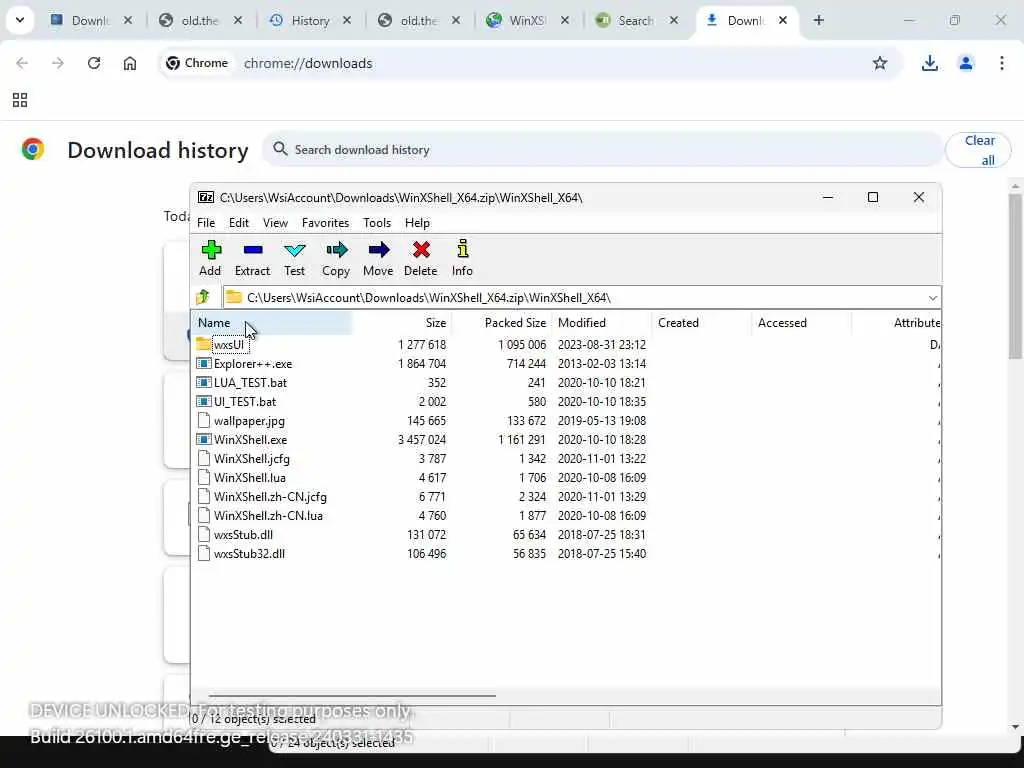Click the LUA_TEST.bat file icon
This screenshot has height=768, width=1024.
204,383
